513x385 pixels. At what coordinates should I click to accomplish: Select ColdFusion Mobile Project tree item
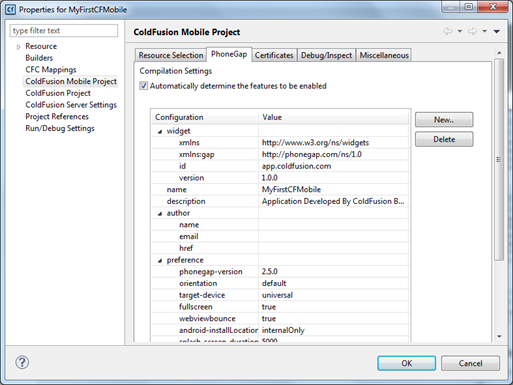(x=71, y=81)
